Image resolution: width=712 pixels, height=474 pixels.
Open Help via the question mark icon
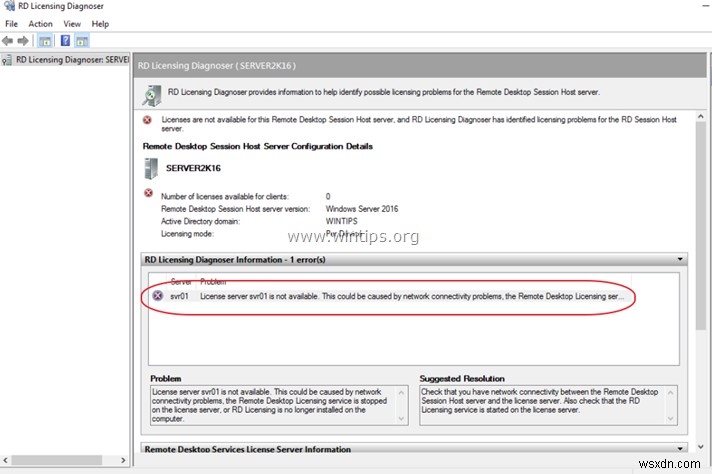point(65,41)
